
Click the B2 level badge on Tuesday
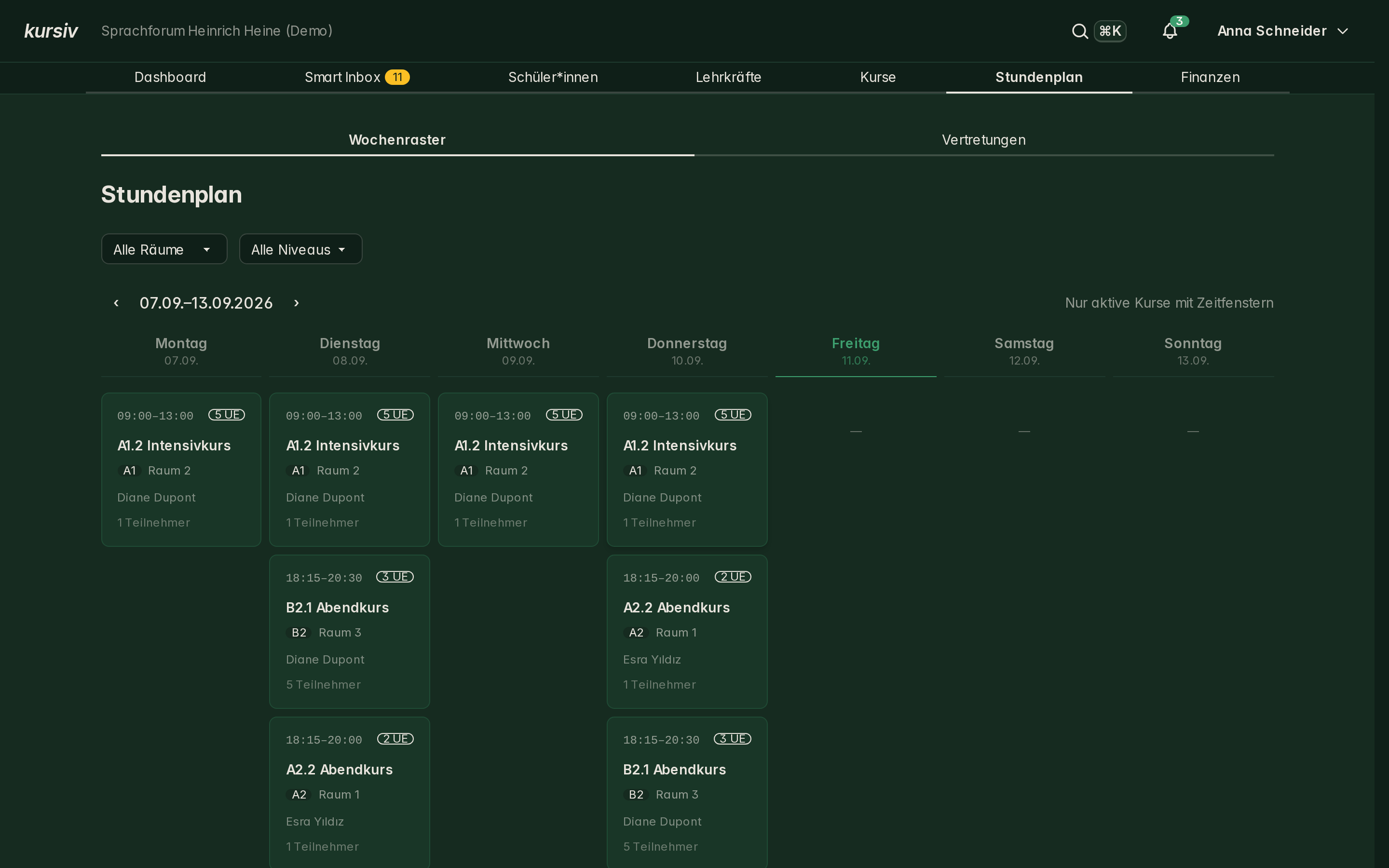click(299, 633)
